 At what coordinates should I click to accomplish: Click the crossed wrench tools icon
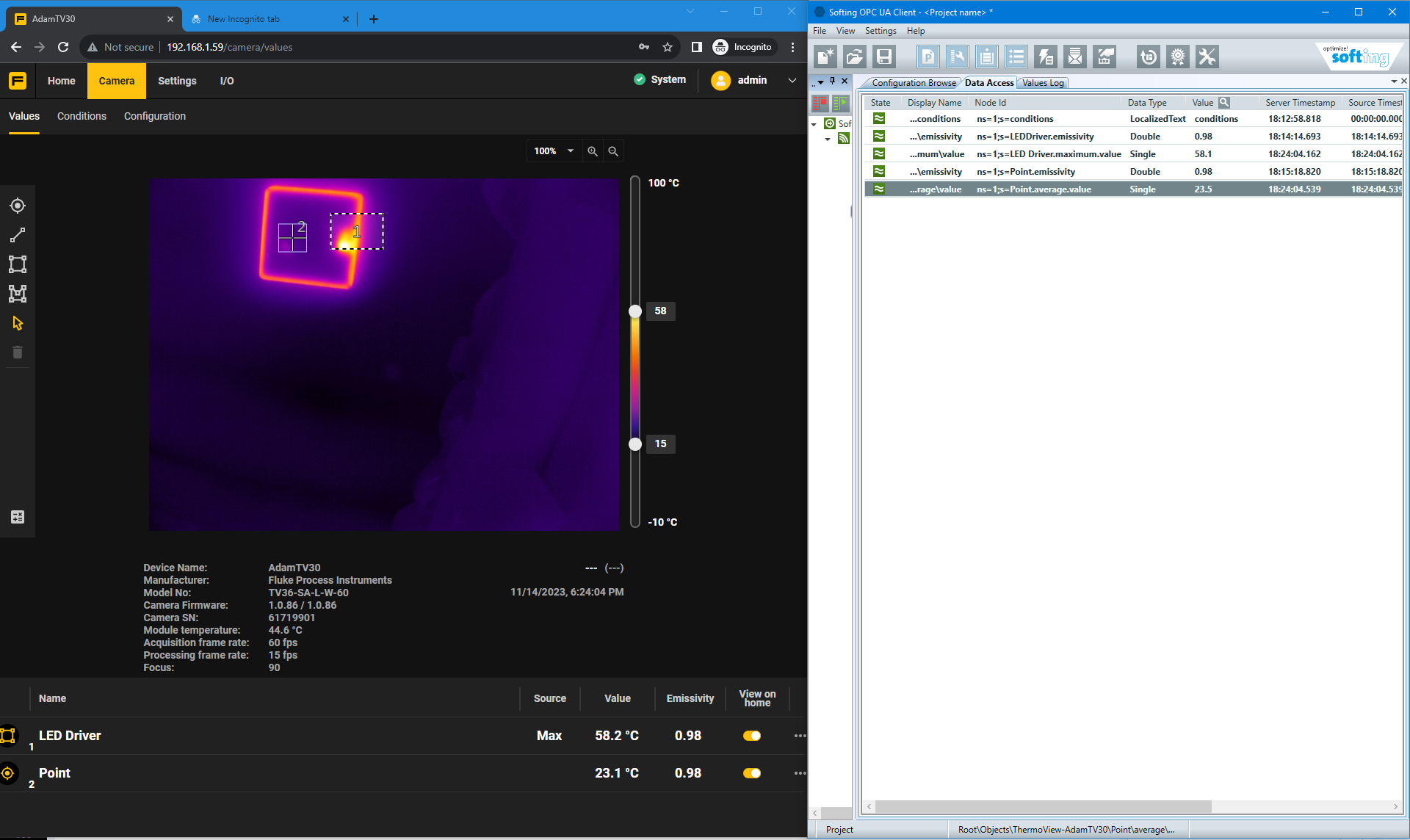point(1207,57)
